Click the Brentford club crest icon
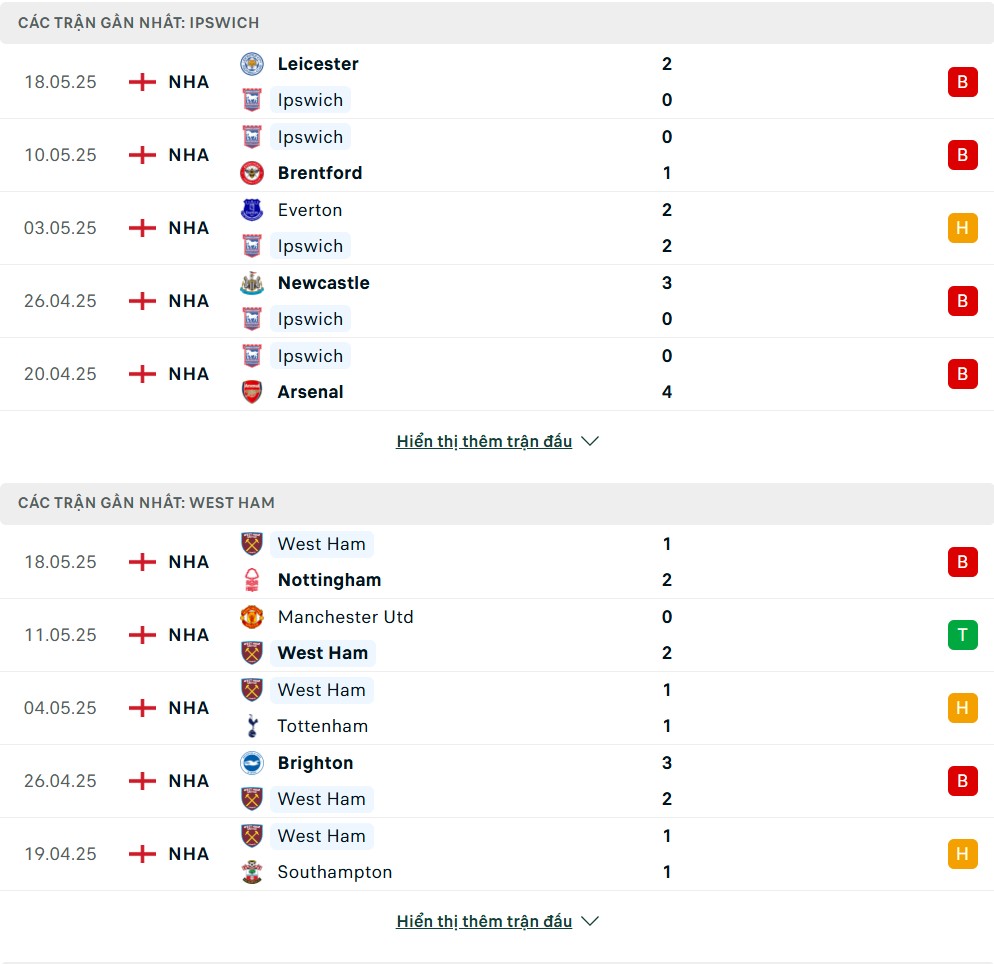 click(252, 173)
